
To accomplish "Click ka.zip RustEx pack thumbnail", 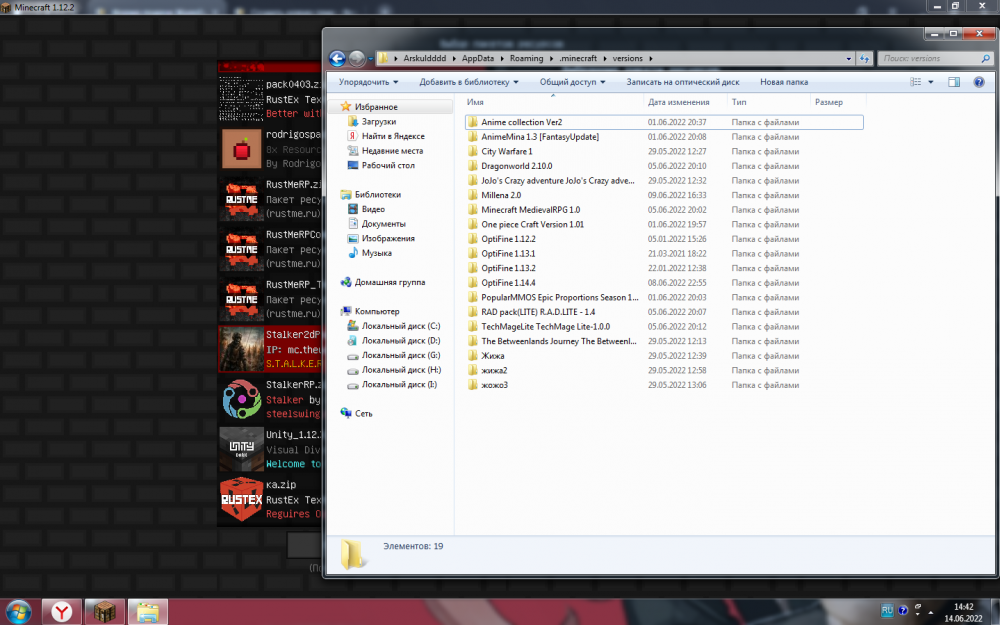I will [x=241, y=499].
